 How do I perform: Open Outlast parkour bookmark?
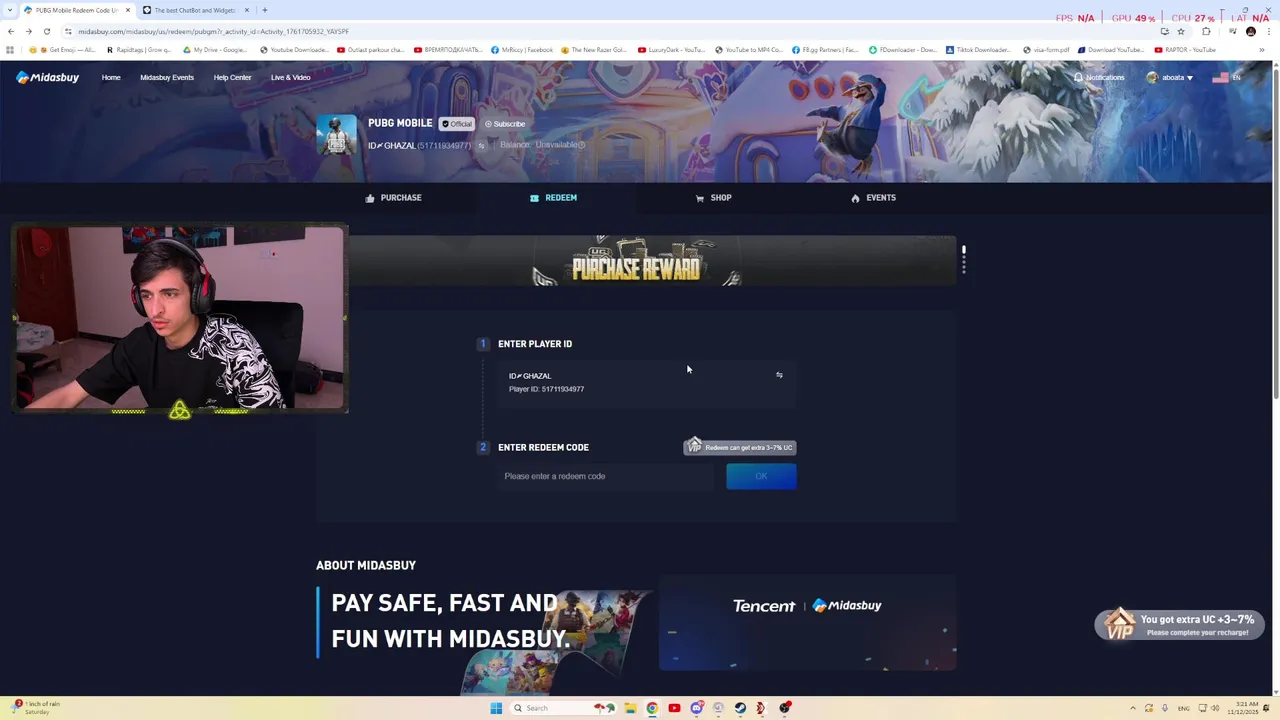tap(371, 50)
